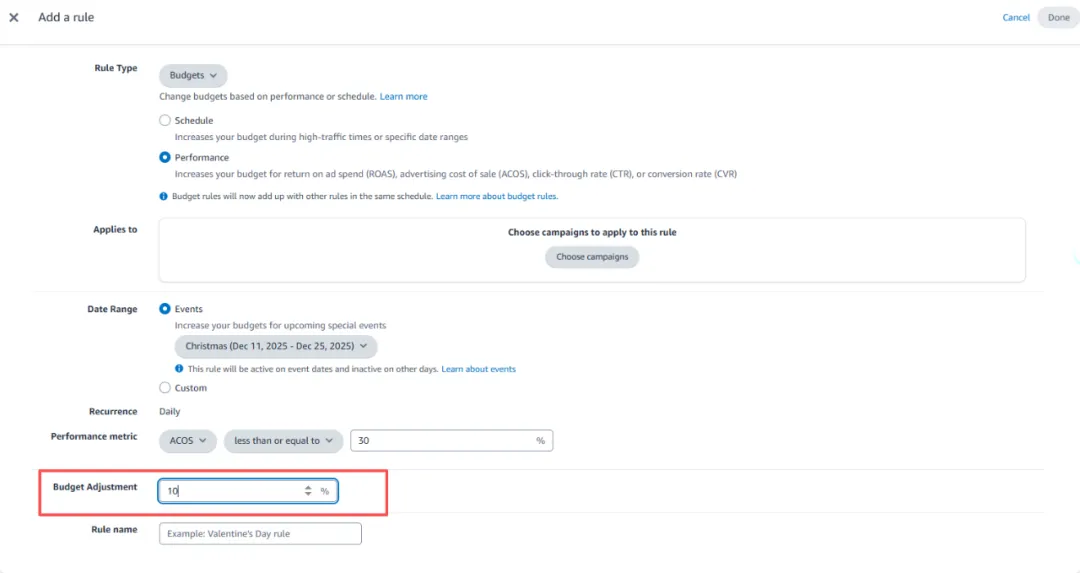
Task: Open Learn more about budget rules link
Action: tap(497, 196)
